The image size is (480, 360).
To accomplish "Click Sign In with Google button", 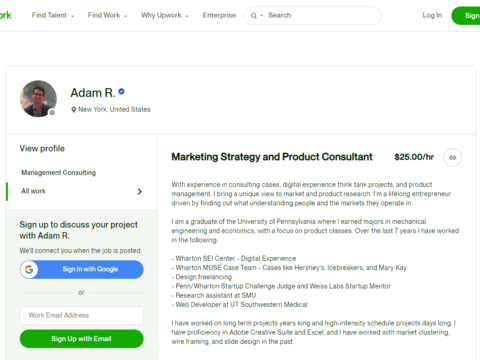I will (x=82, y=269).
